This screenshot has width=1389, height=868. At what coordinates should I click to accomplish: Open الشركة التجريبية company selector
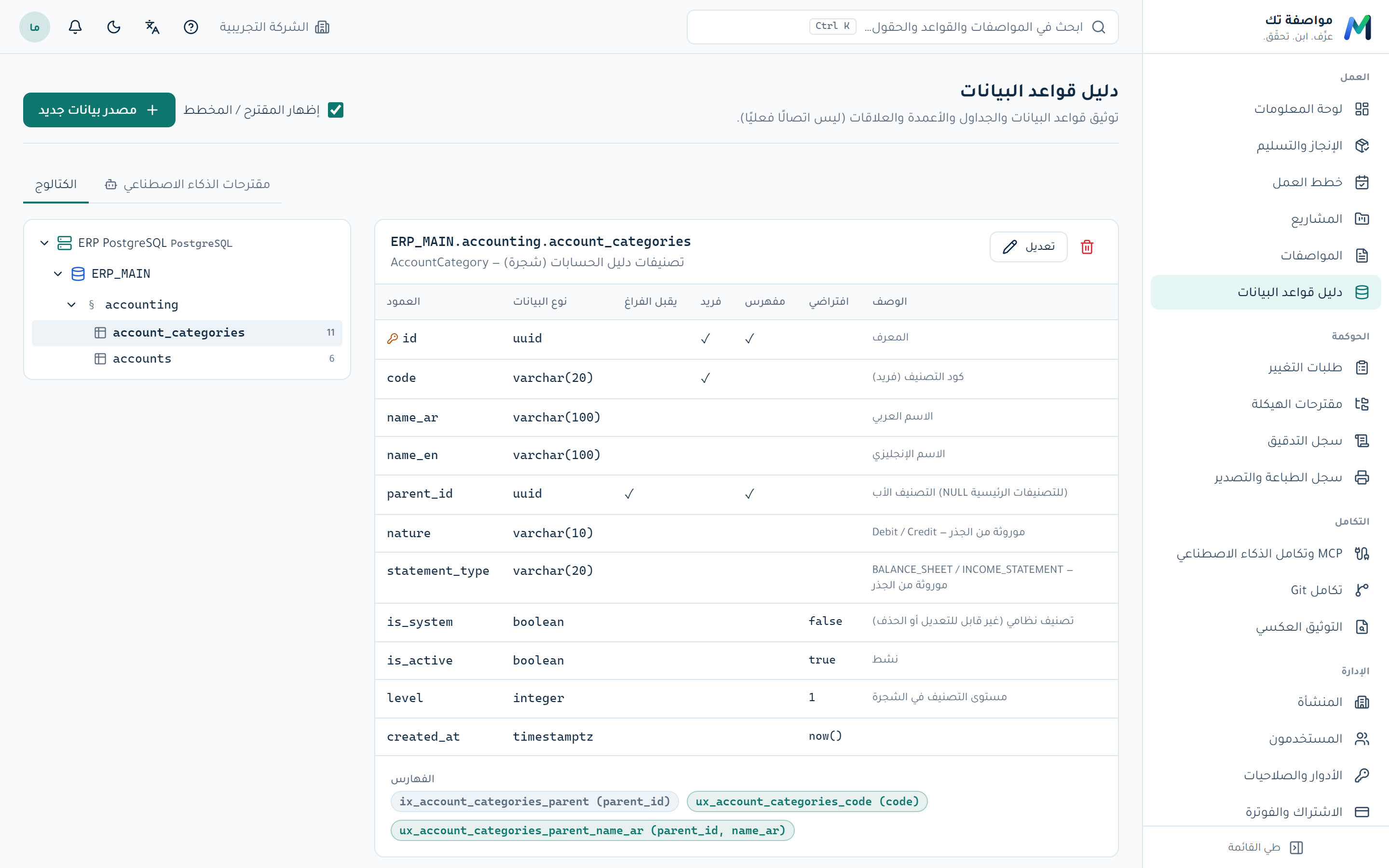[274, 27]
